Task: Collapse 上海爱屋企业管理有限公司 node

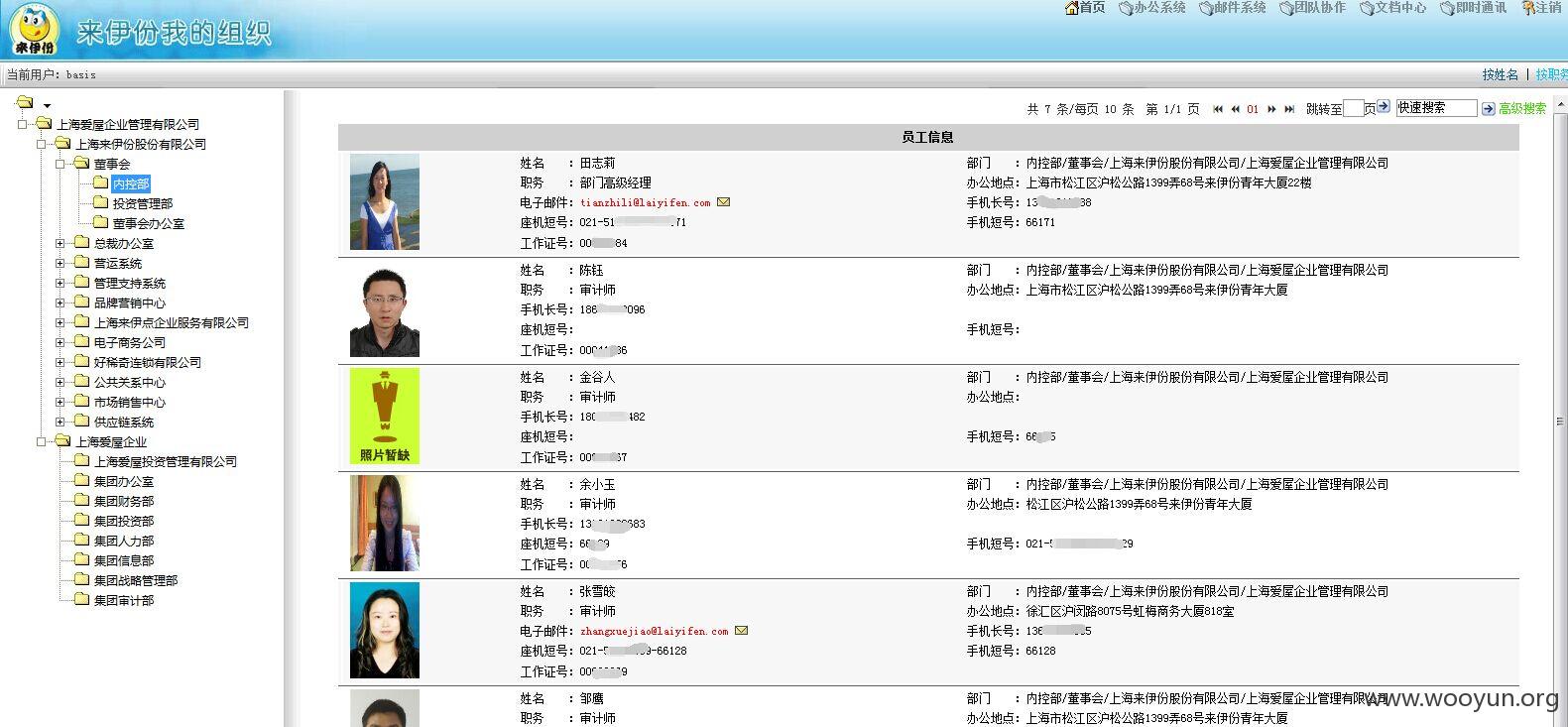Action: [x=22, y=124]
